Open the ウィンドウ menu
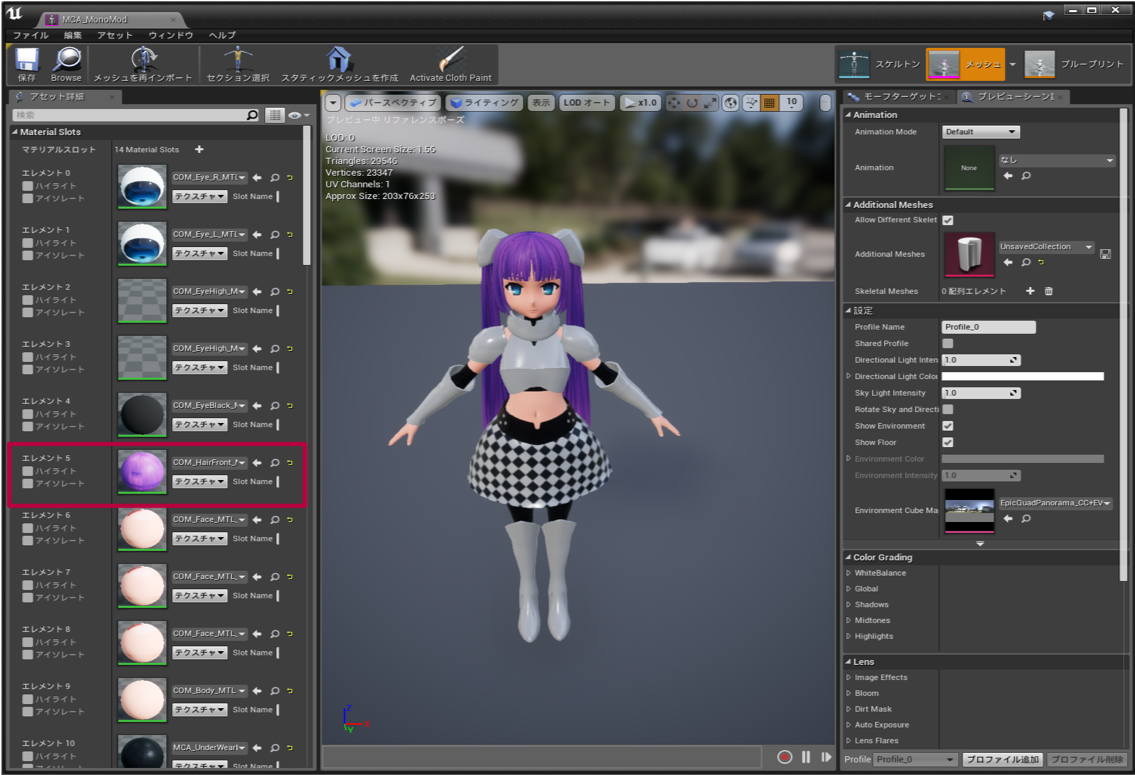Viewport: 1135px width, 775px height. 170,35
